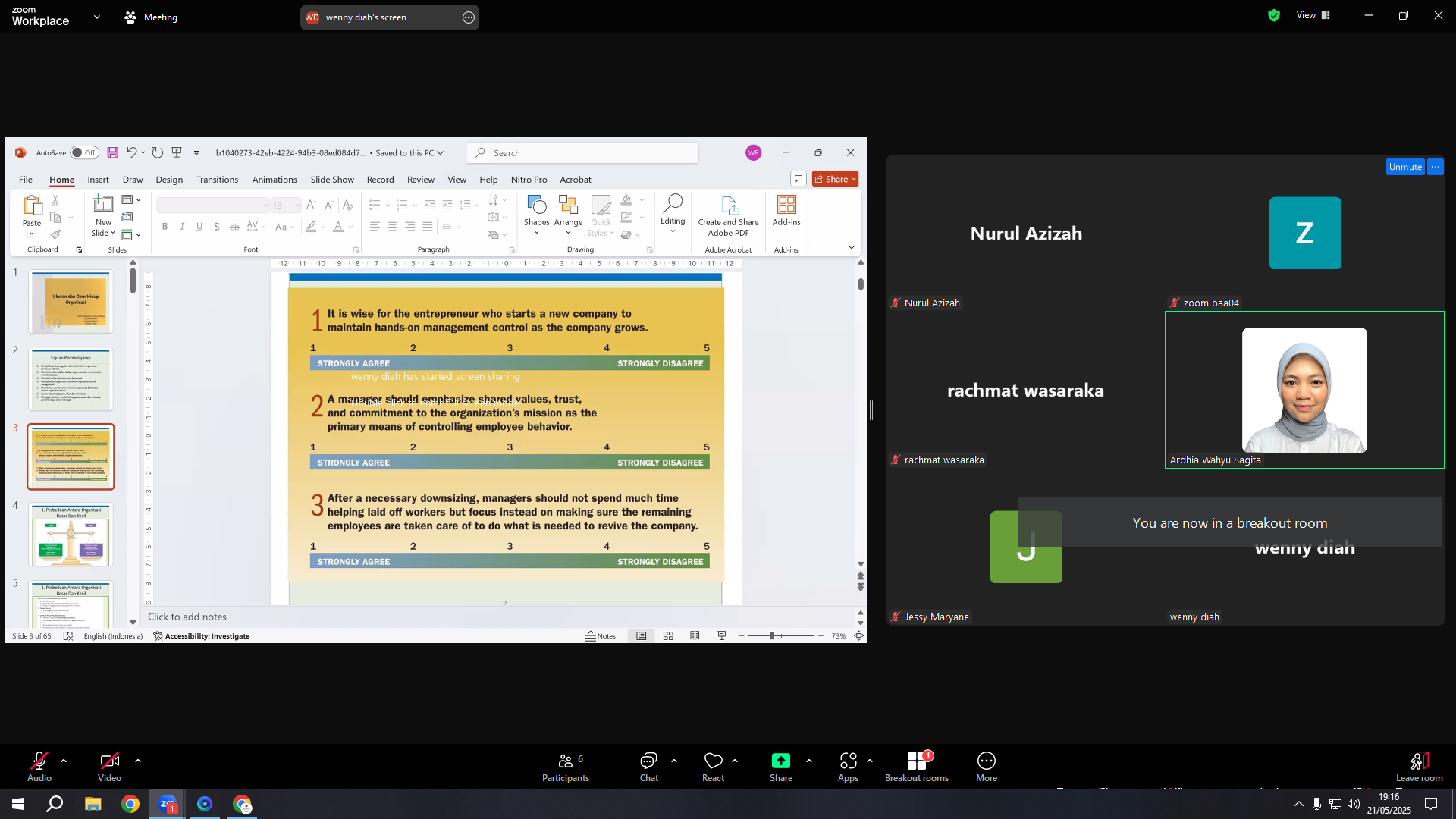Toggle Normal view in status bar

642,636
